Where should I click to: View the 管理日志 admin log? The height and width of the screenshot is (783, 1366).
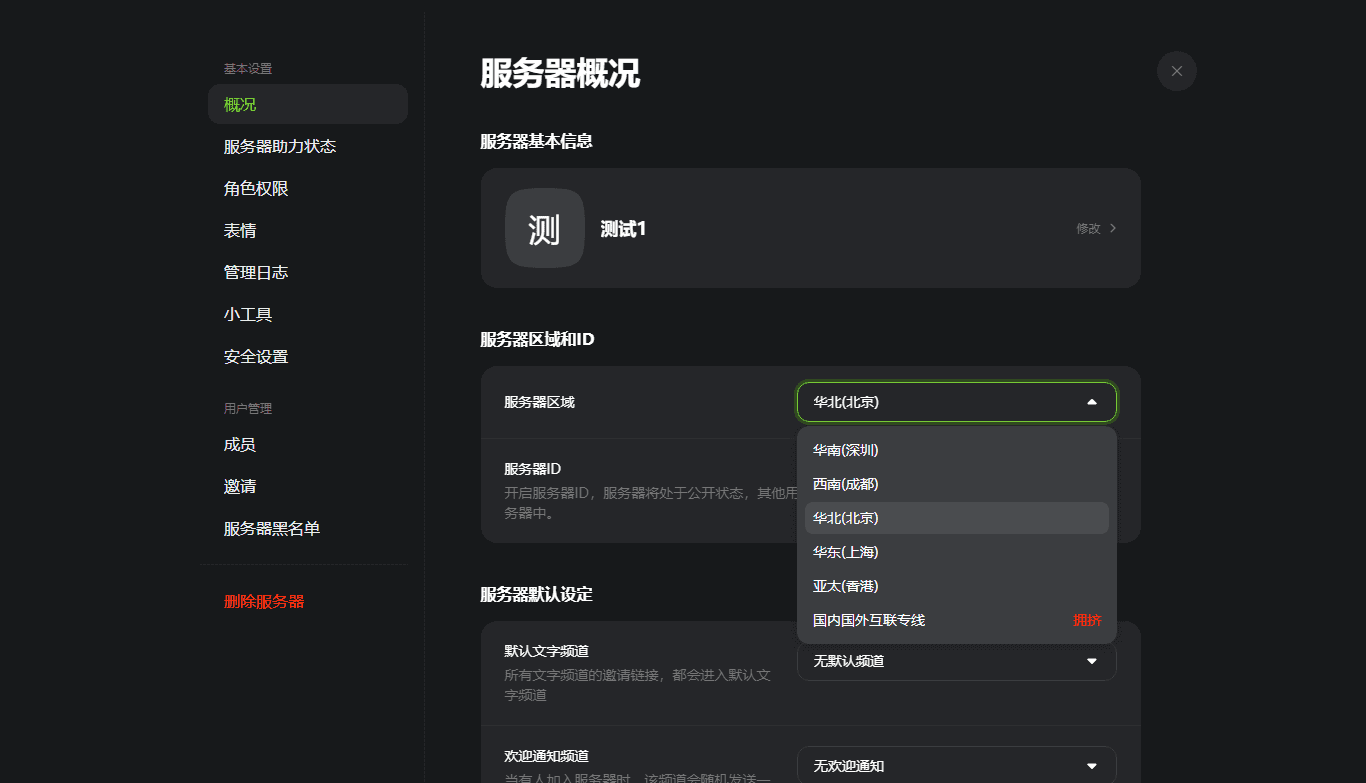pyautogui.click(x=256, y=272)
